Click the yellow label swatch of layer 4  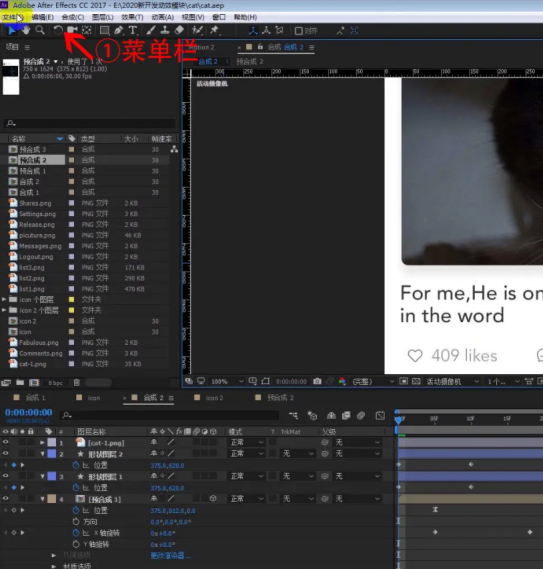coord(52,499)
